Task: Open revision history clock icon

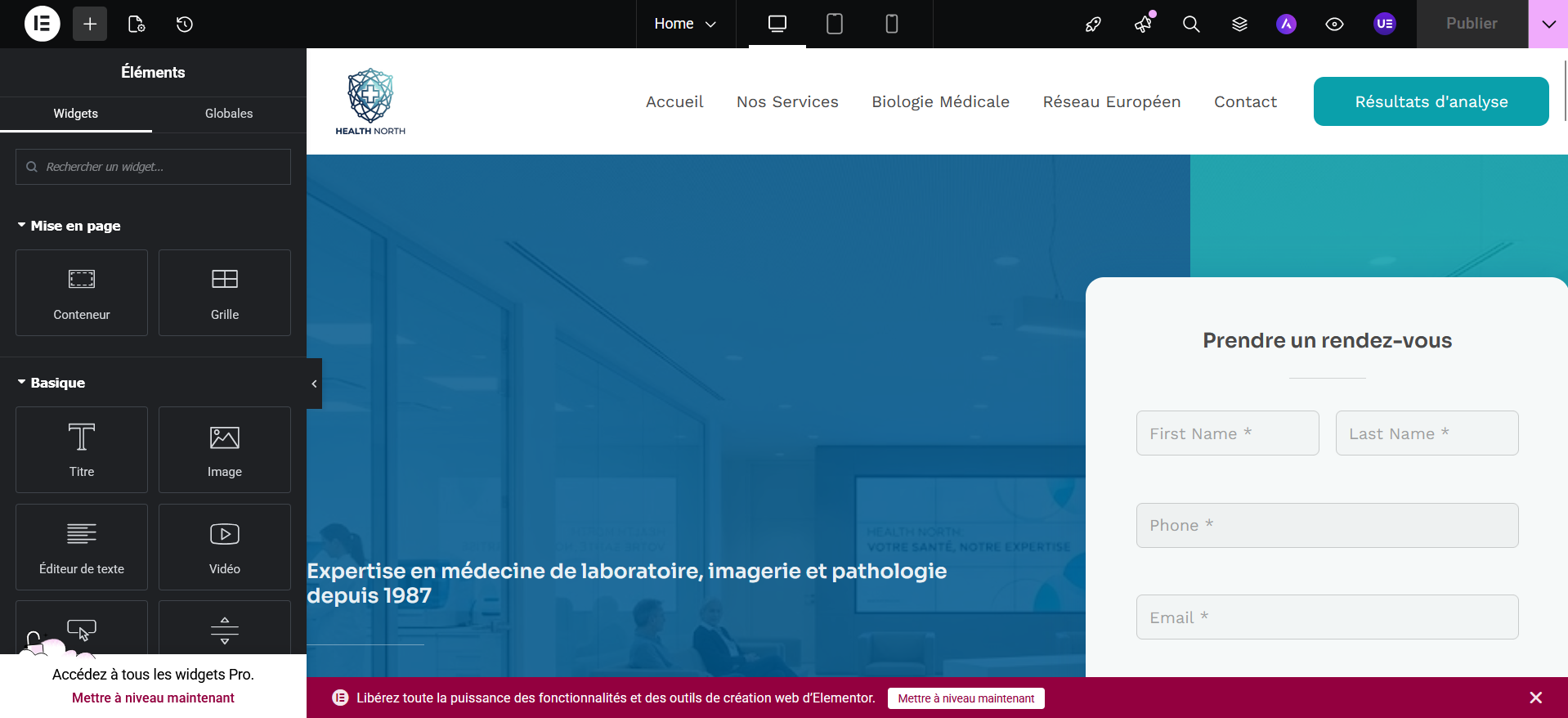Action: 185,24
